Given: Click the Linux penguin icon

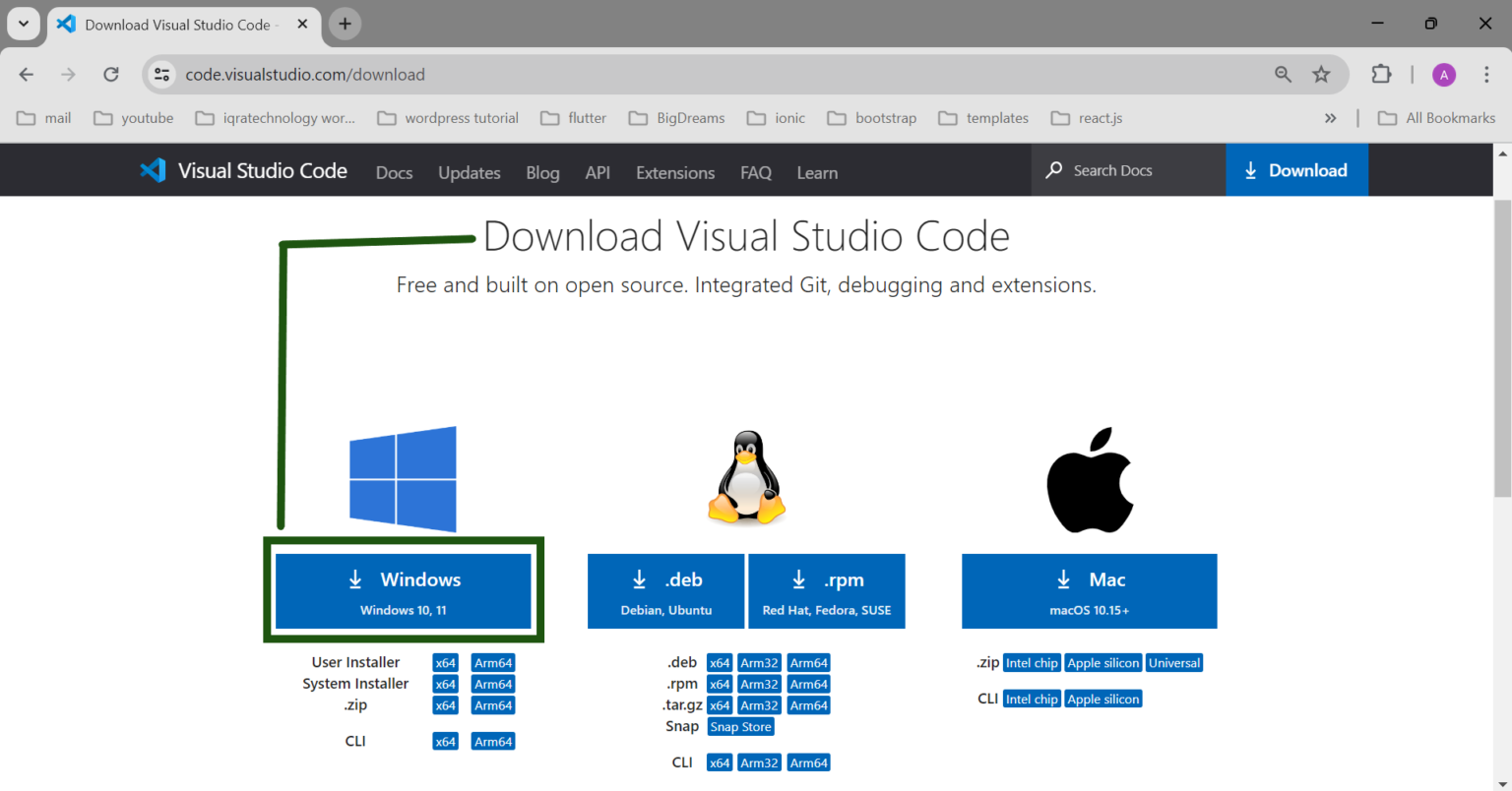Looking at the screenshot, I should [x=745, y=478].
